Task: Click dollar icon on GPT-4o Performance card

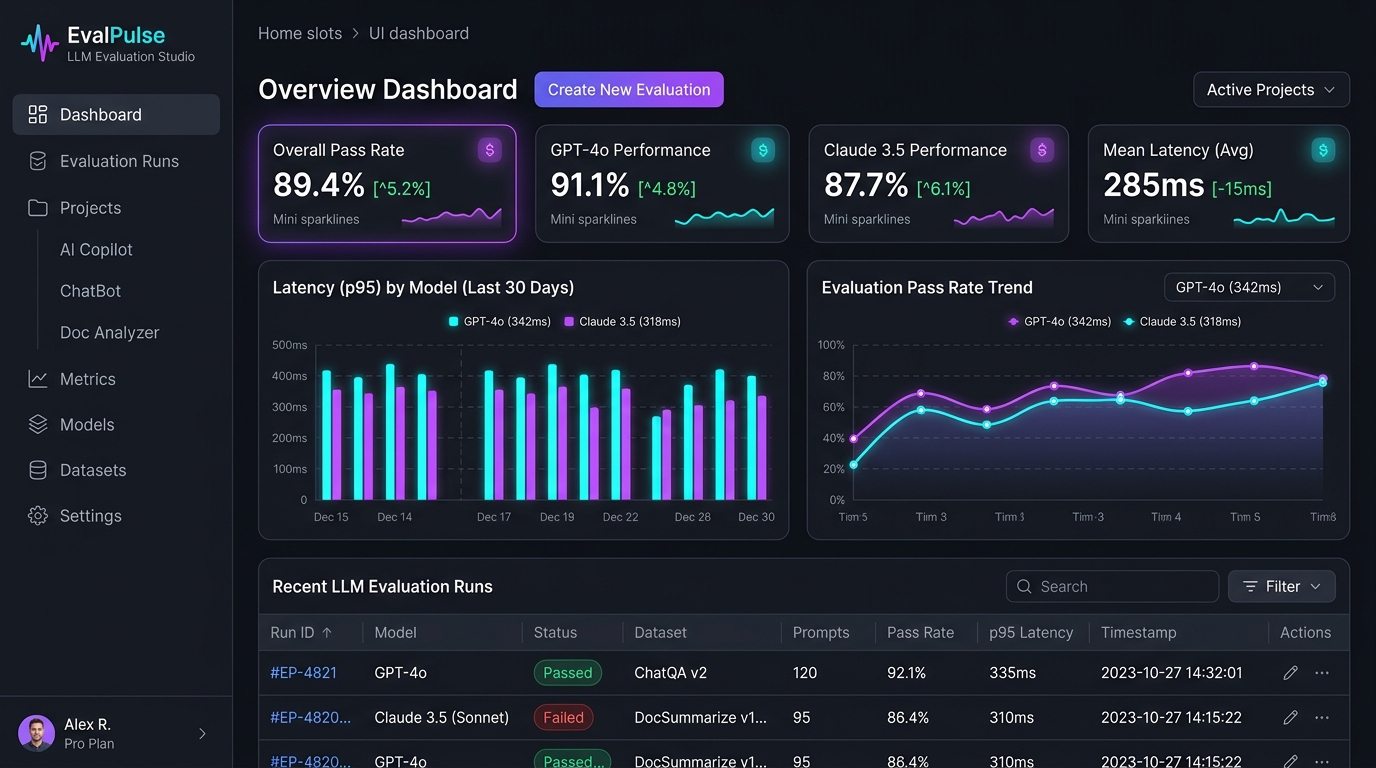Action: pyautogui.click(x=763, y=150)
